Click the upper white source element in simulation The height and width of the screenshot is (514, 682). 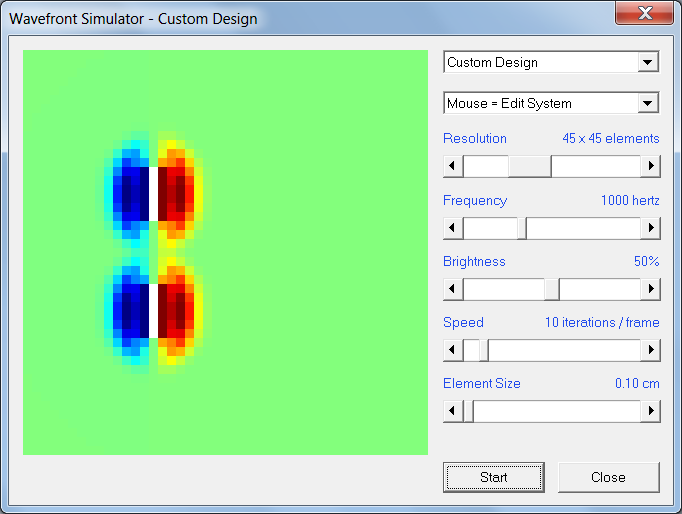[153, 194]
